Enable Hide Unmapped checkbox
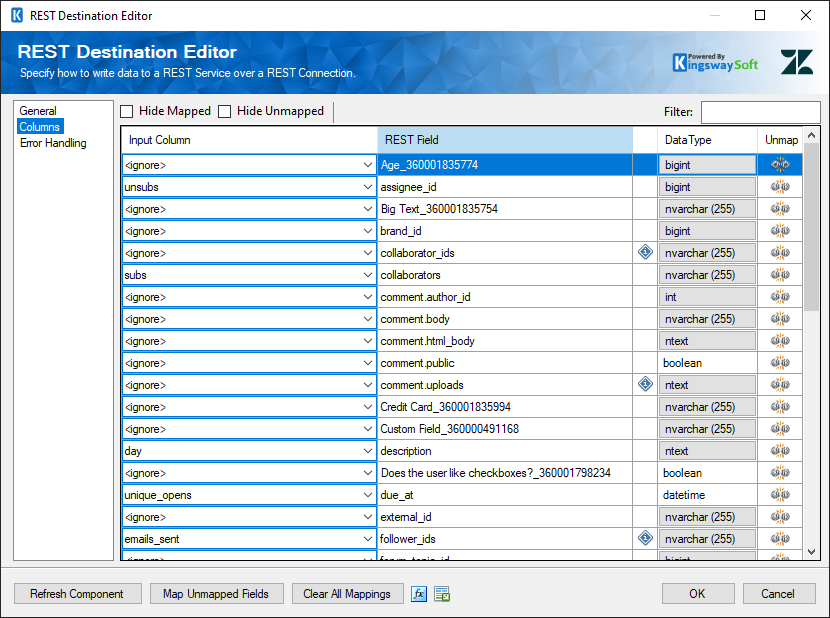Screen dimensions: 830x618 224,111
